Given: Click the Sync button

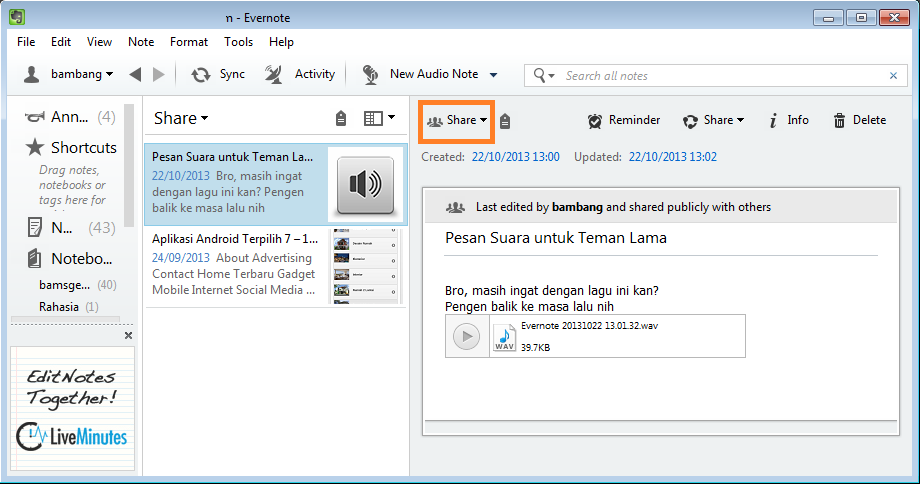Looking at the screenshot, I should [x=218, y=75].
